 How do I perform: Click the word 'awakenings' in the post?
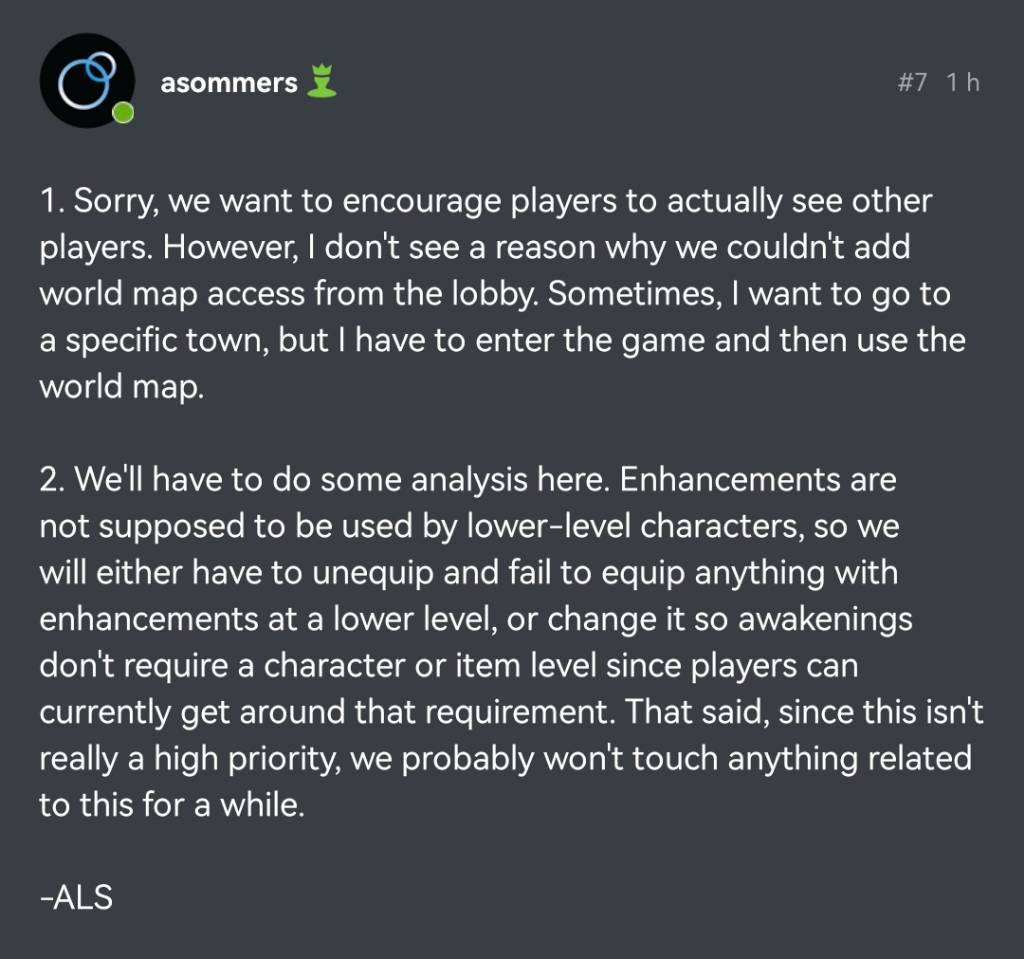pos(825,619)
